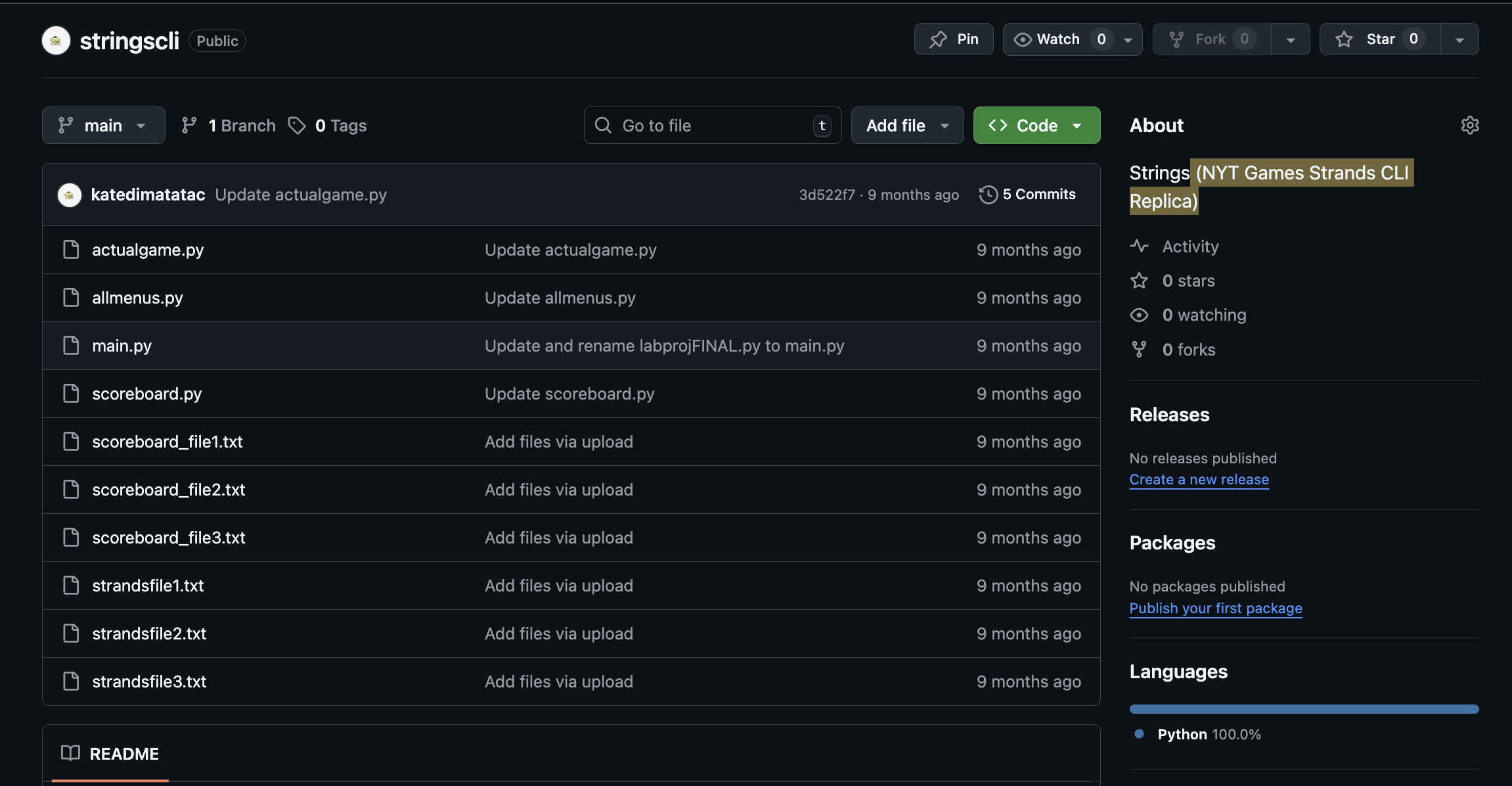Star the stringscli repository

(x=1379, y=39)
